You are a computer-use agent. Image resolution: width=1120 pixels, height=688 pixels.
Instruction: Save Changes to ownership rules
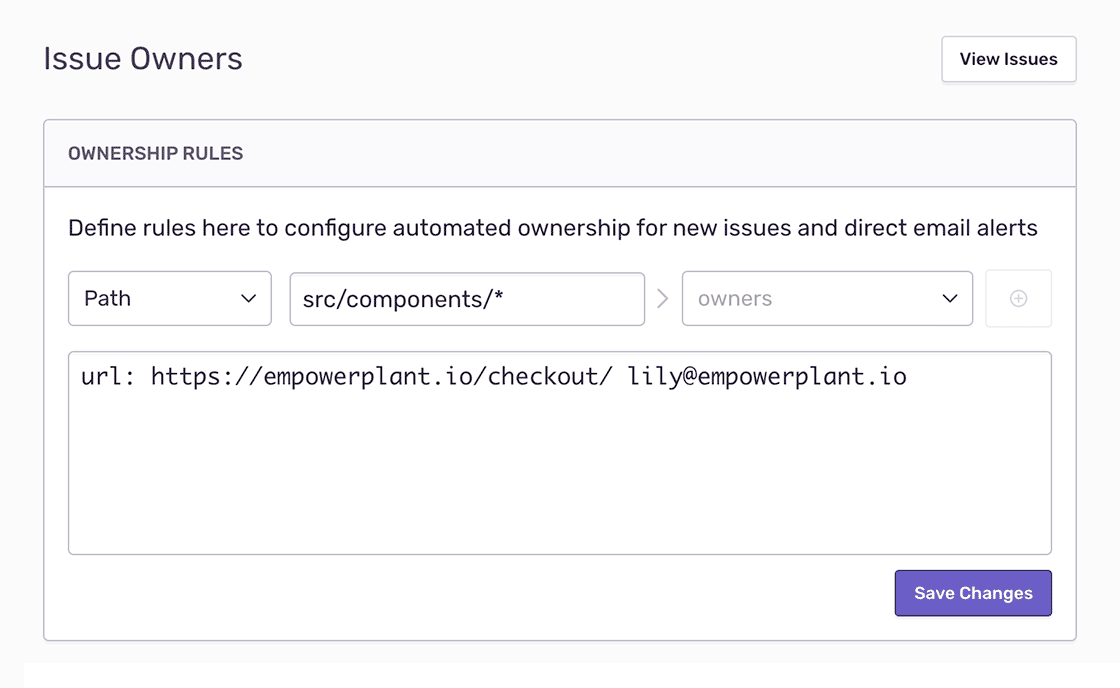click(x=972, y=593)
